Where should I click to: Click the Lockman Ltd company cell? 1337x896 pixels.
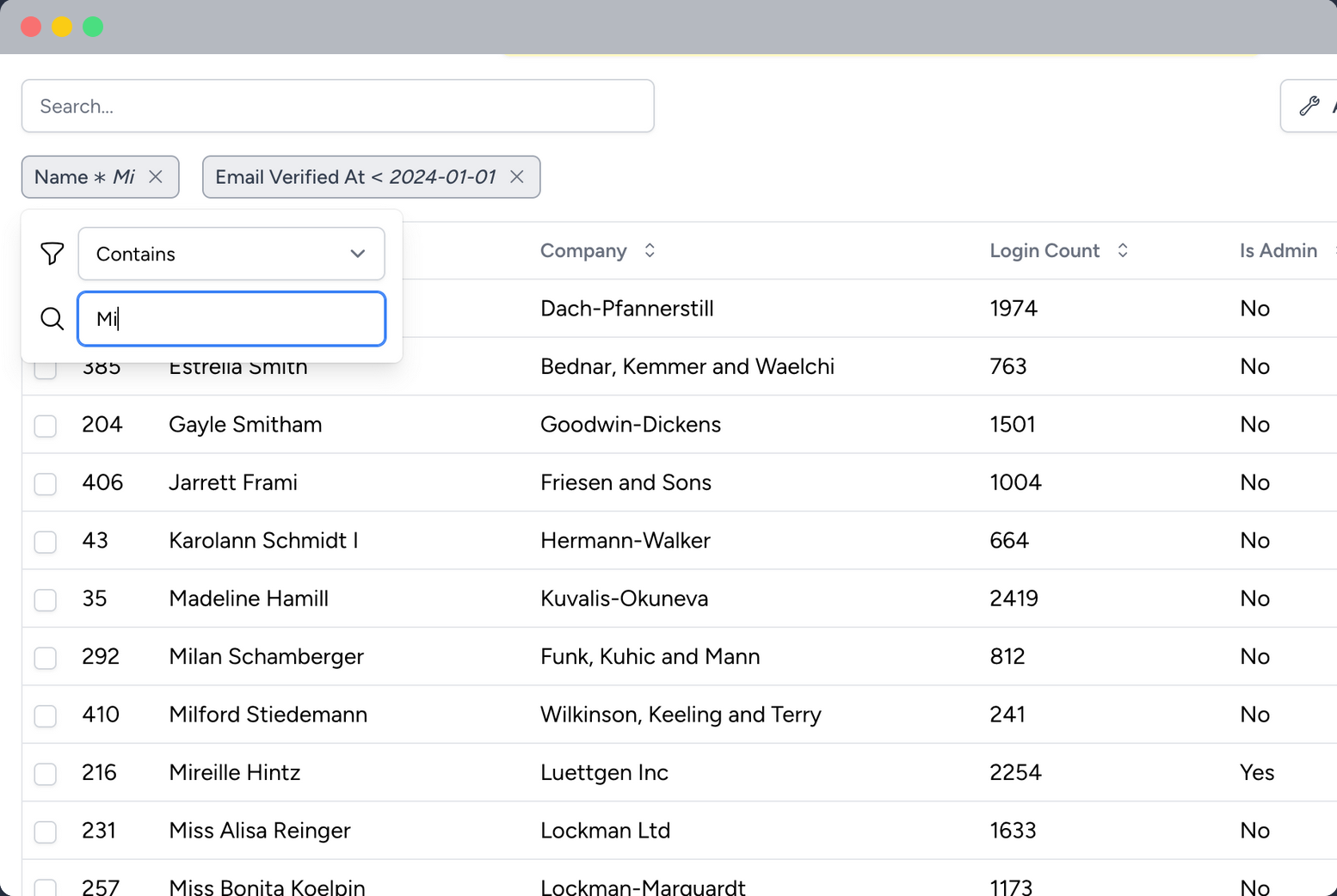click(605, 831)
